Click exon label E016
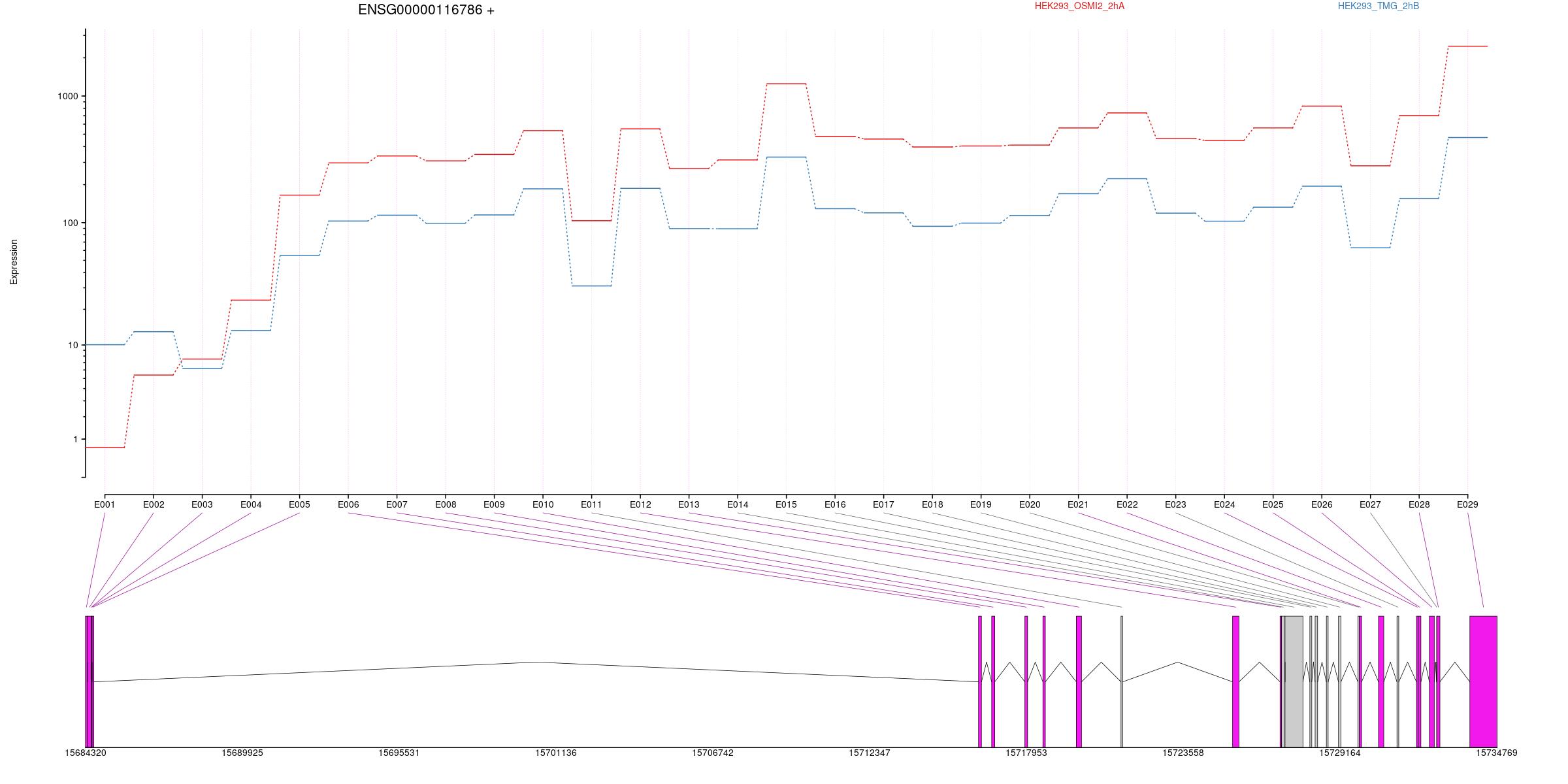The image size is (1568, 784). coord(835,505)
